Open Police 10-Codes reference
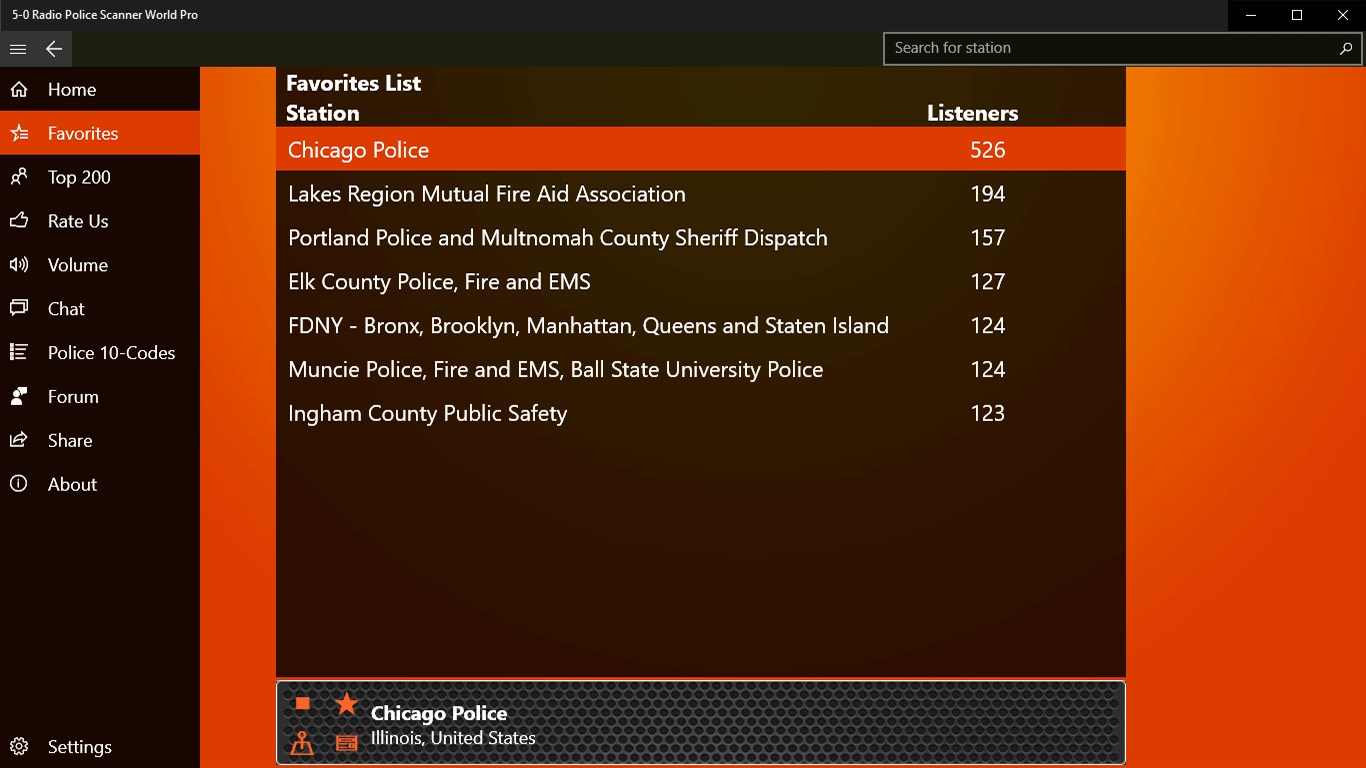 tap(100, 353)
